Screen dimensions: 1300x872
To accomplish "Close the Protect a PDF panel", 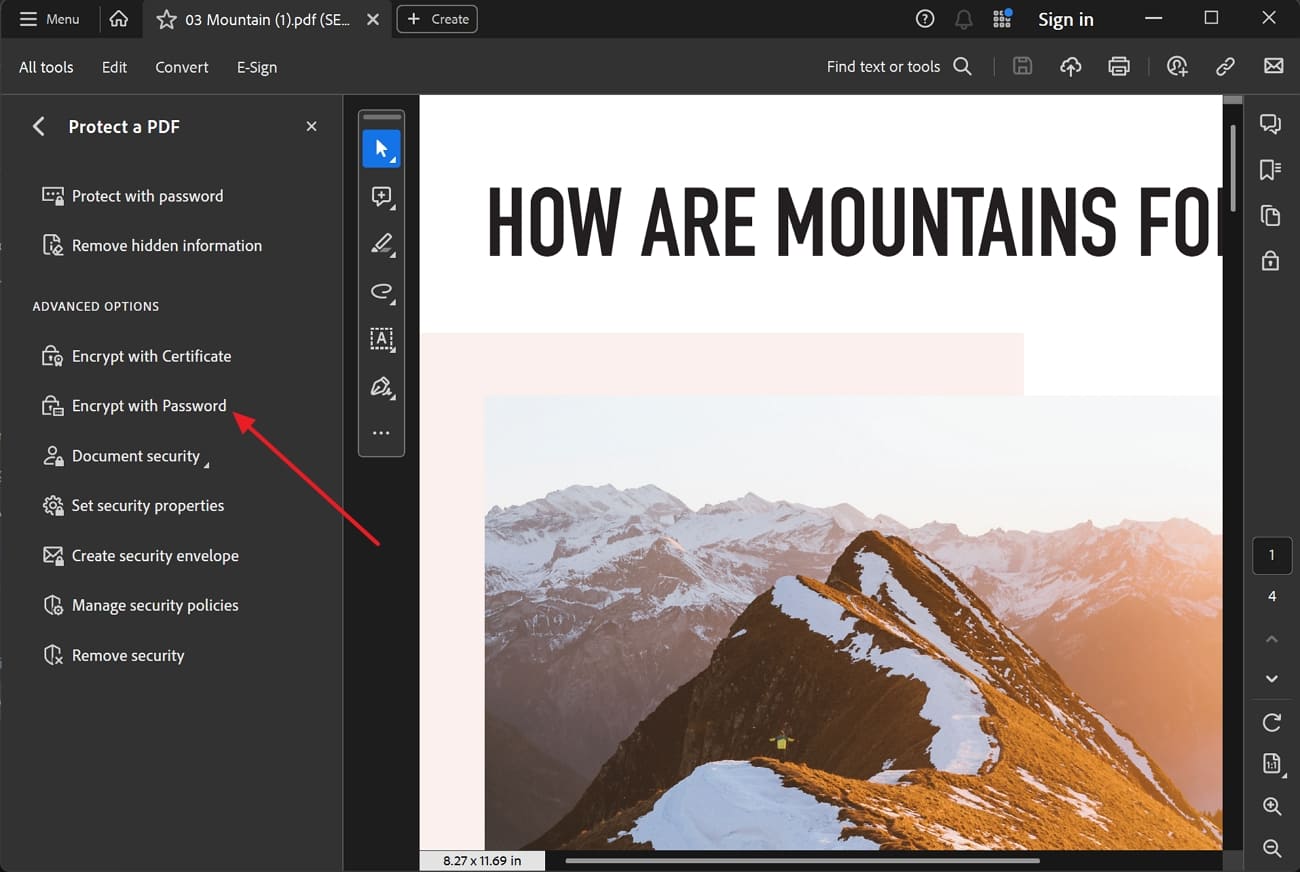I will tap(311, 126).
